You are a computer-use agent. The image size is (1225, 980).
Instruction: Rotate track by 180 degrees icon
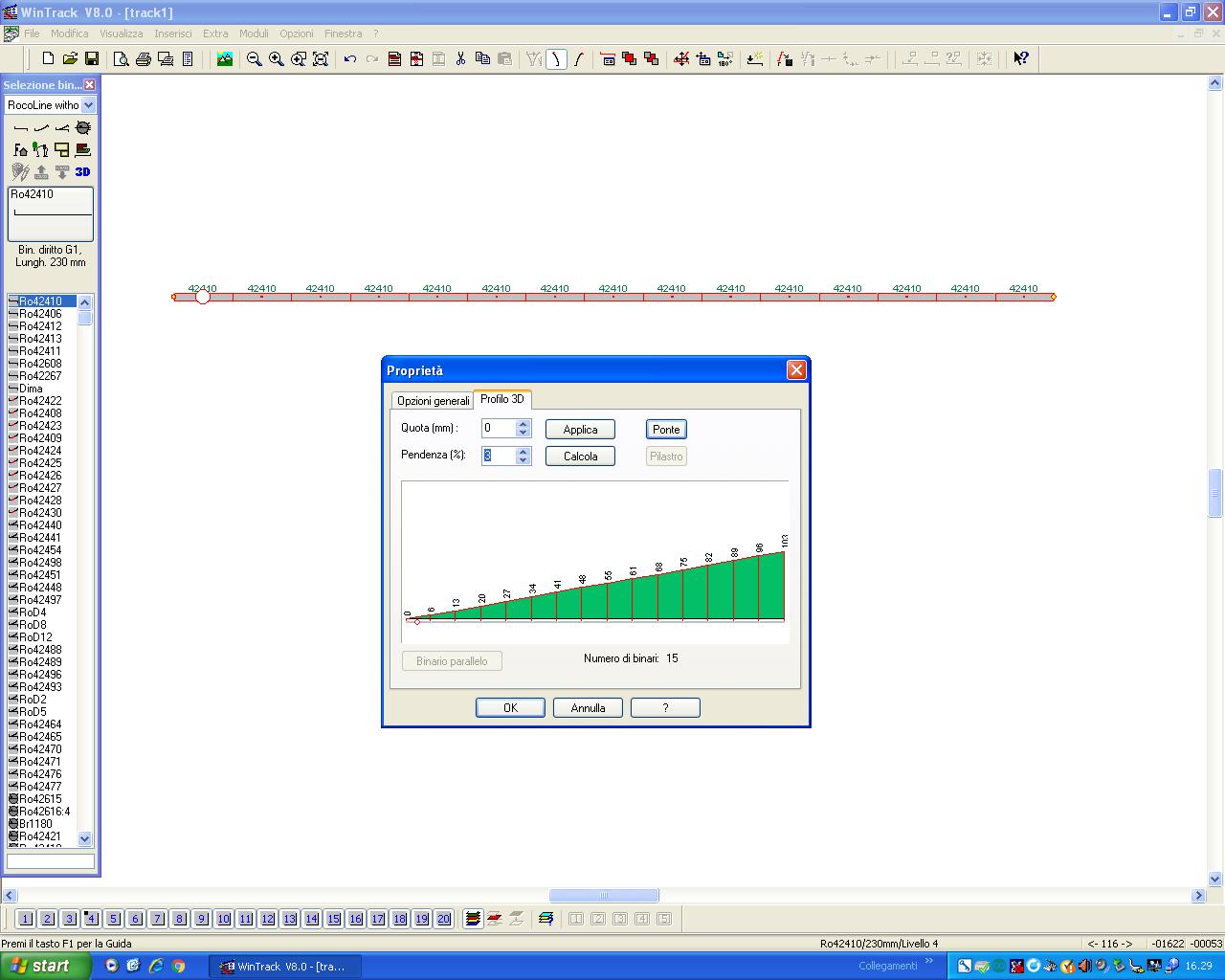(x=725, y=58)
